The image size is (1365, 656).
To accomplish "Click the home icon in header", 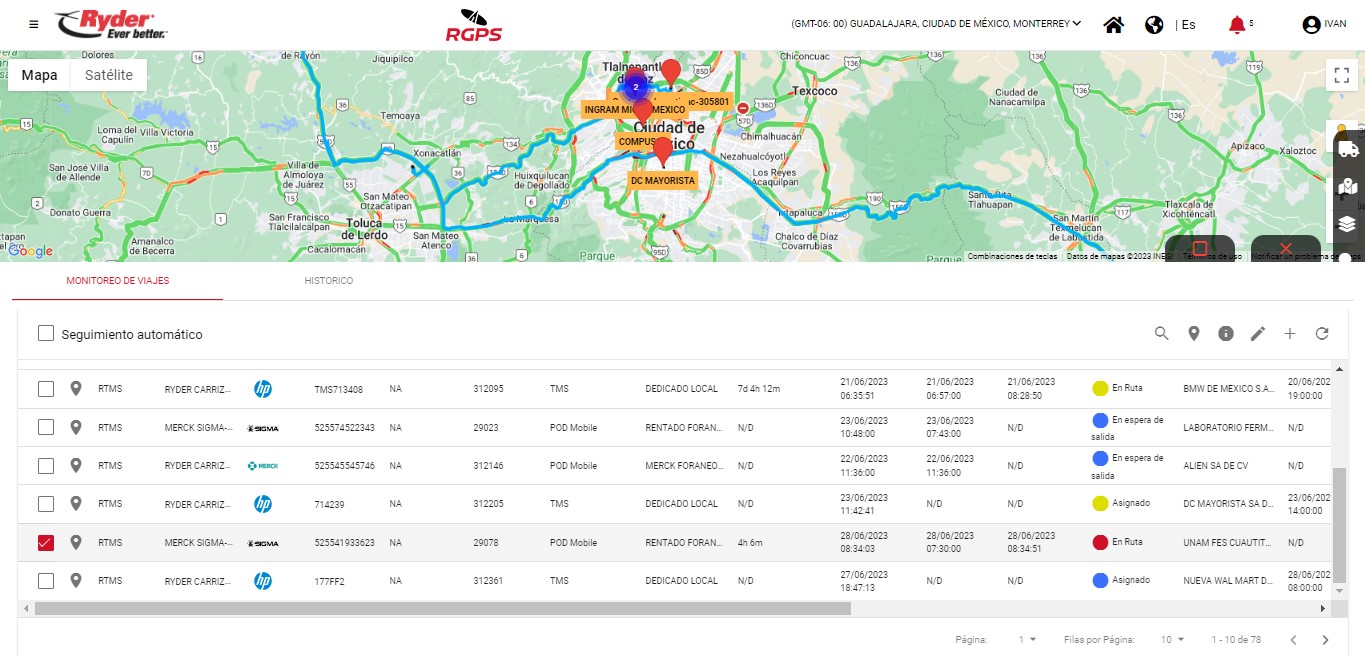I will coord(1113,25).
